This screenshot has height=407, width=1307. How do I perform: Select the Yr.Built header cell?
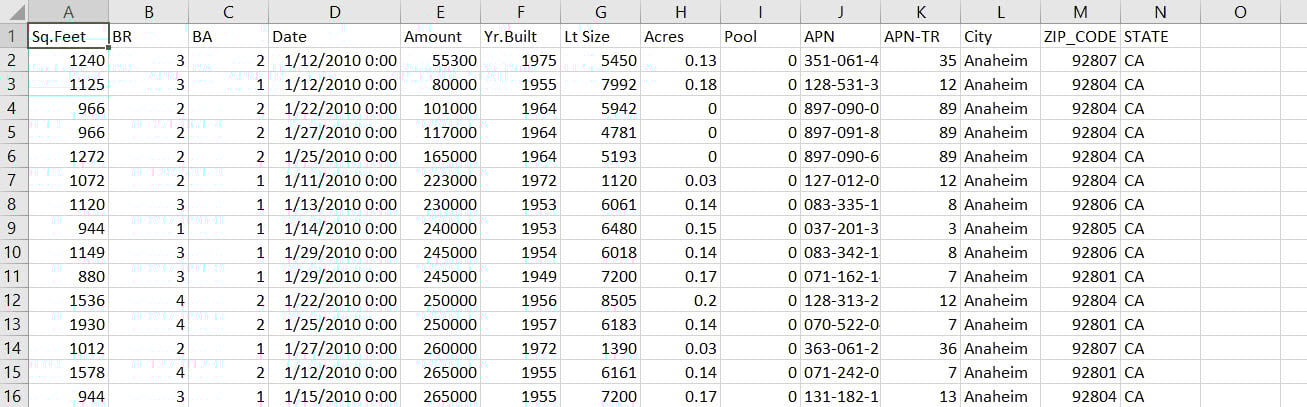pyautogui.click(x=520, y=37)
